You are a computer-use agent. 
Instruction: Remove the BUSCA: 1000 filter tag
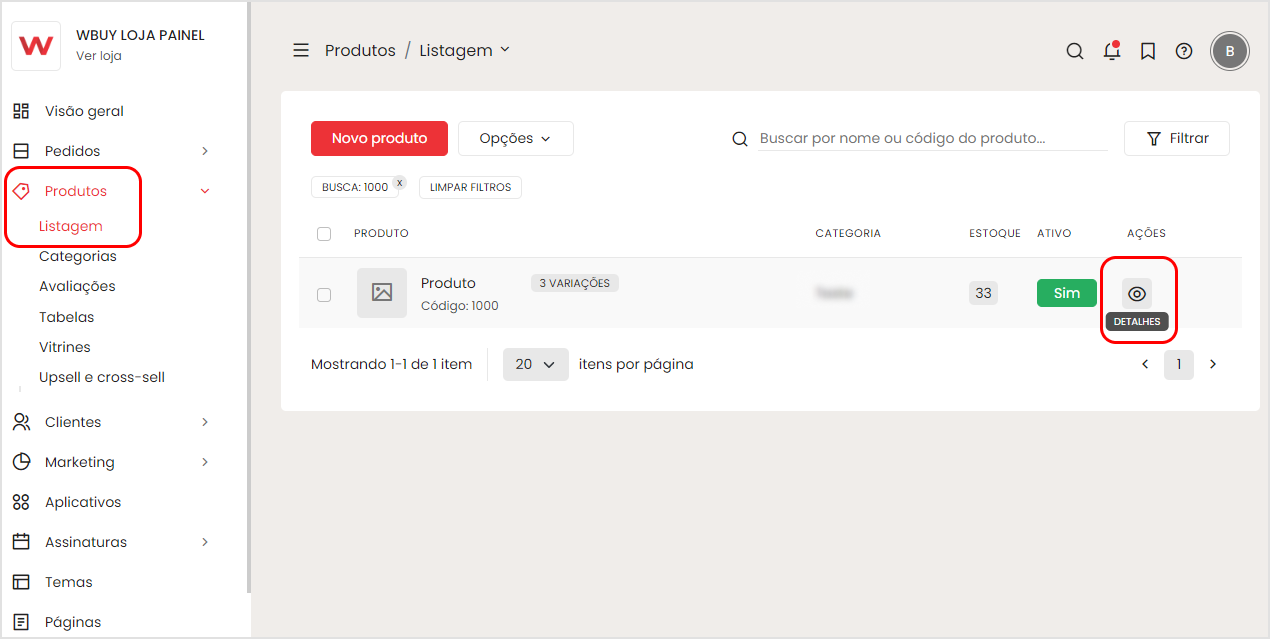click(399, 183)
